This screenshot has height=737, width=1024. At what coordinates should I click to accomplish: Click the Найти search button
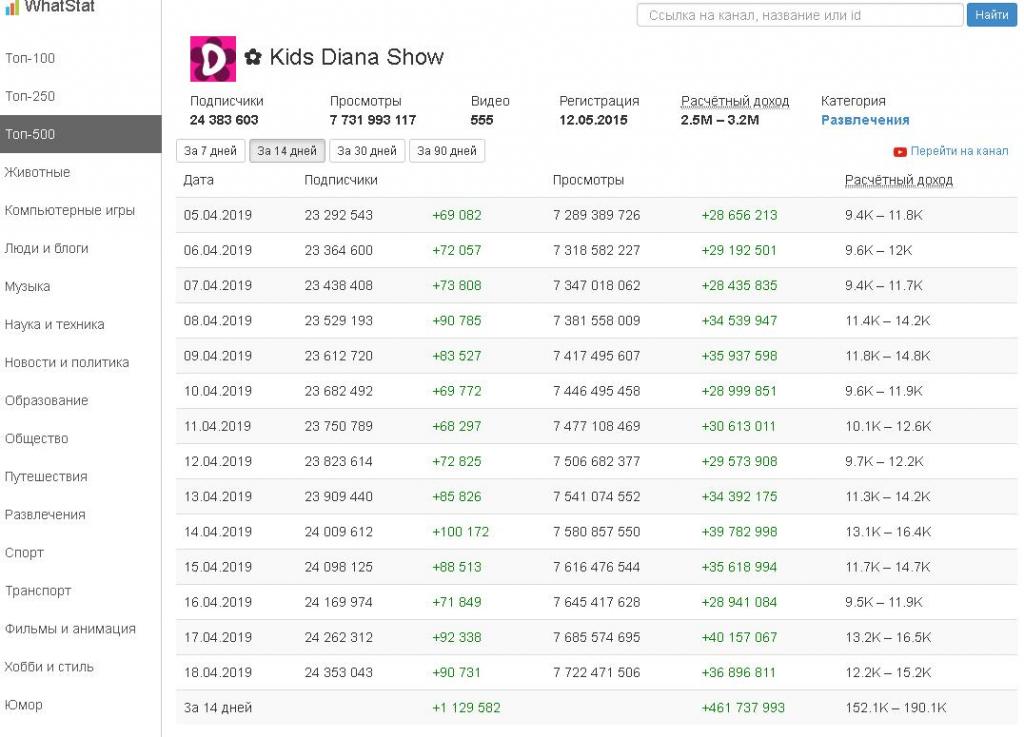991,15
